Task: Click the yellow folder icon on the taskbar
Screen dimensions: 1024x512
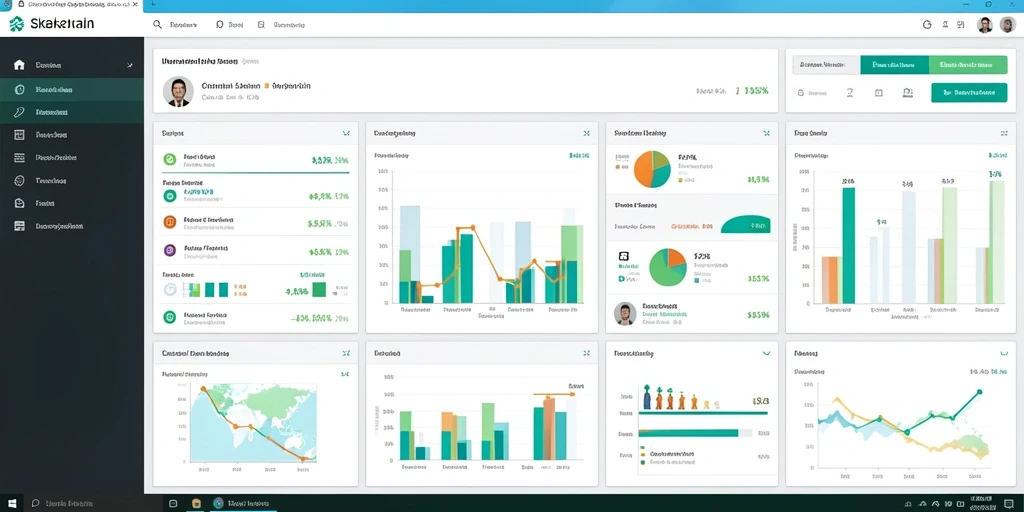Action: click(x=196, y=504)
